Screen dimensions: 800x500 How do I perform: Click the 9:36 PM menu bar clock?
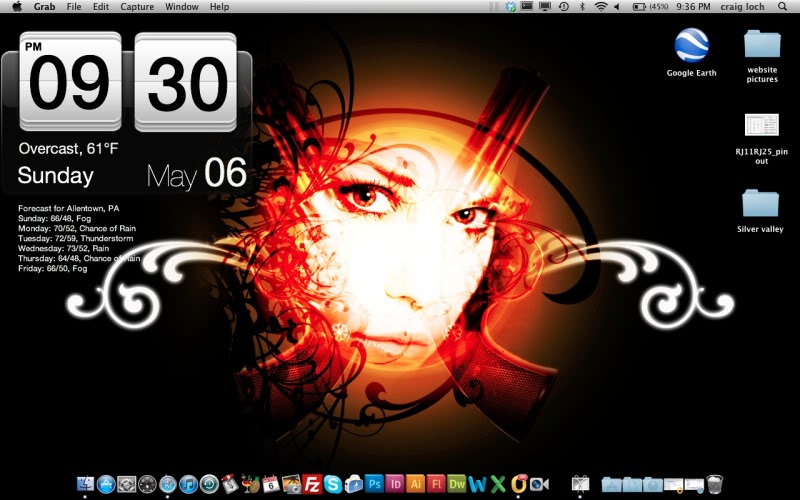(693, 7)
